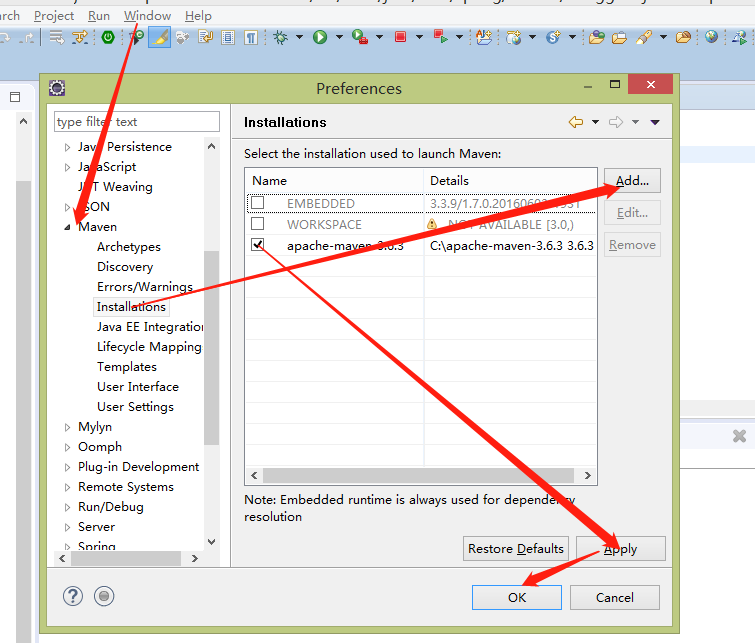Click OK to confirm preferences
This screenshot has height=643, width=755.
tap(517, 597)
